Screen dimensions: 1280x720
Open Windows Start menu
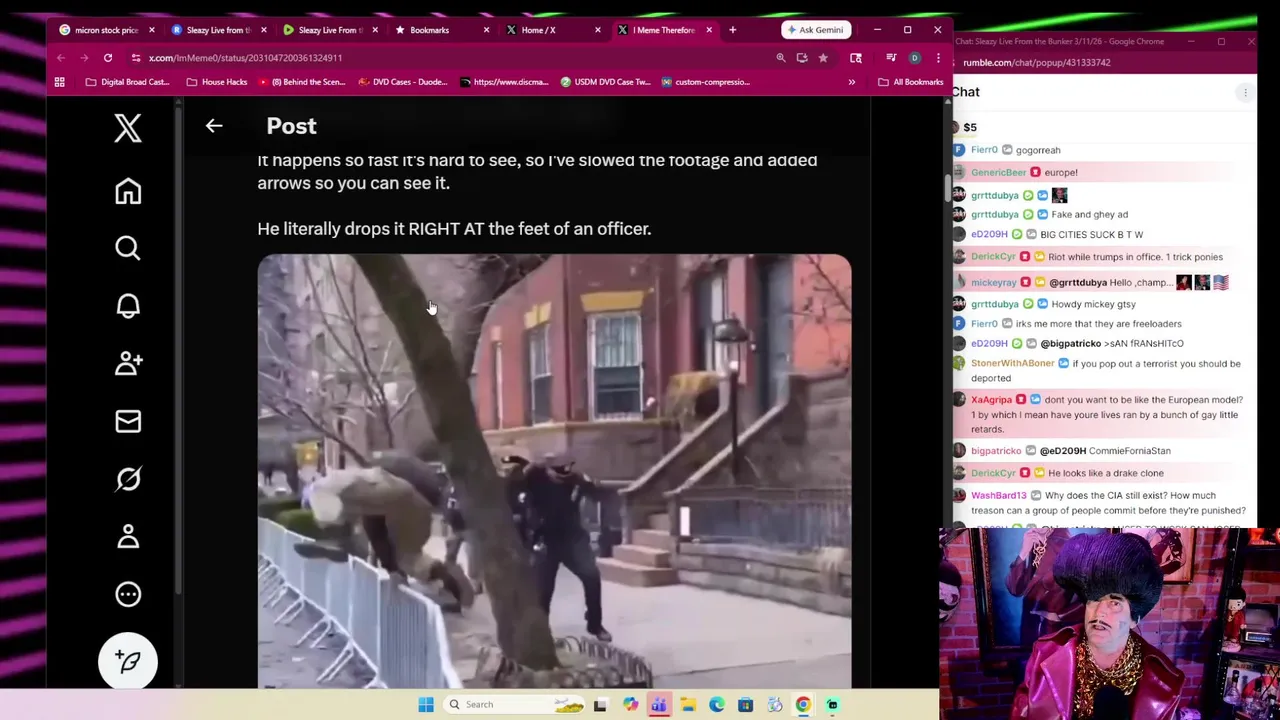pos(426,705)
